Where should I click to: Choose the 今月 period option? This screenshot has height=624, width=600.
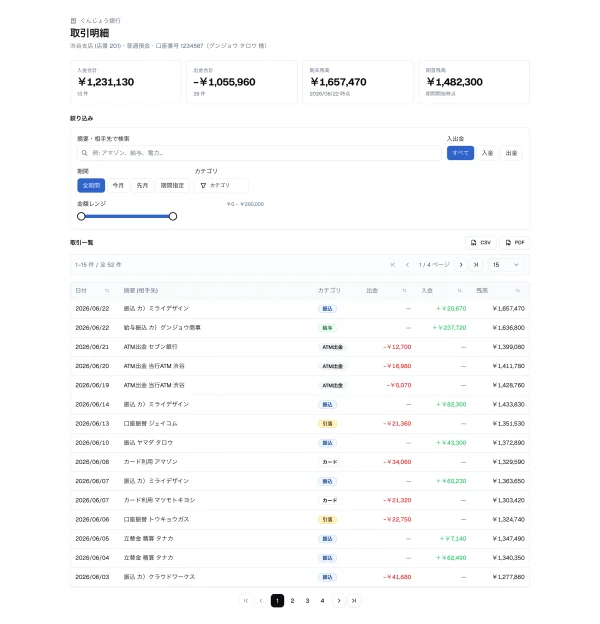point(118,185)
